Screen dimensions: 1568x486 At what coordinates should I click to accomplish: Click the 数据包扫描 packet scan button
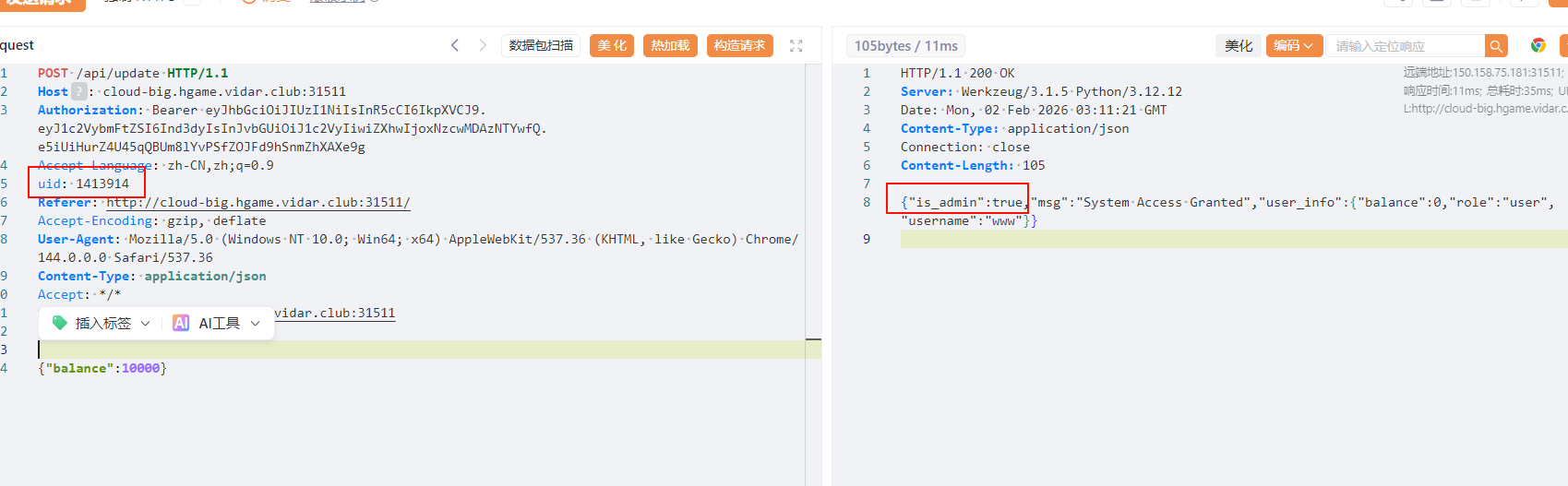pyautogui.click(x=541, y=45)
